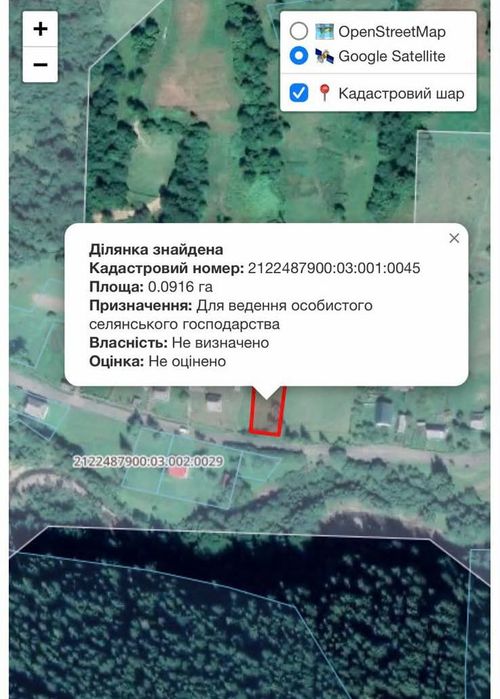
Task: Click the red-roofed building on the map
Action: click(178, 472)
